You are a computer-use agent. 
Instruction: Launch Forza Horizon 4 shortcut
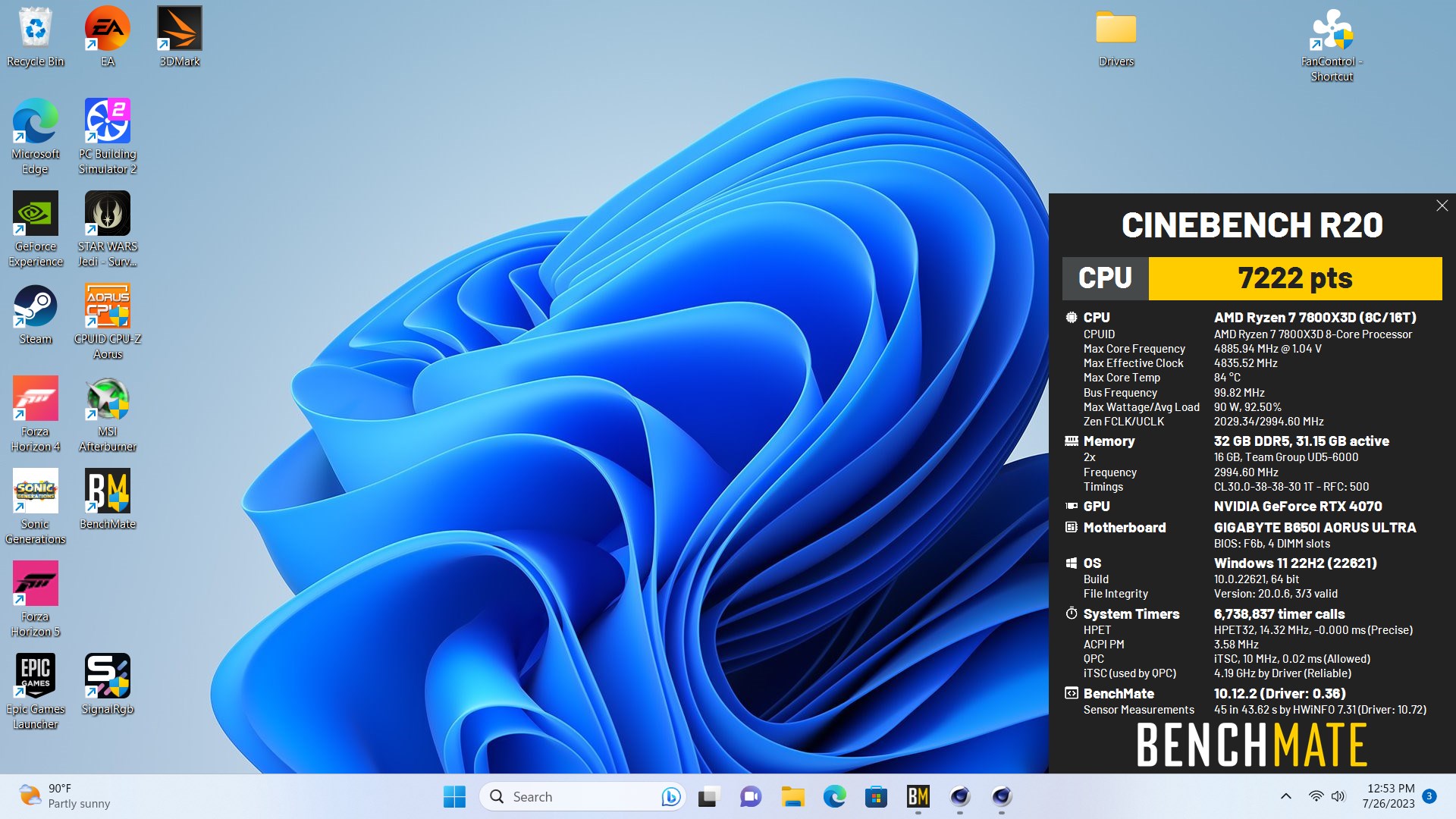point(35,414)
